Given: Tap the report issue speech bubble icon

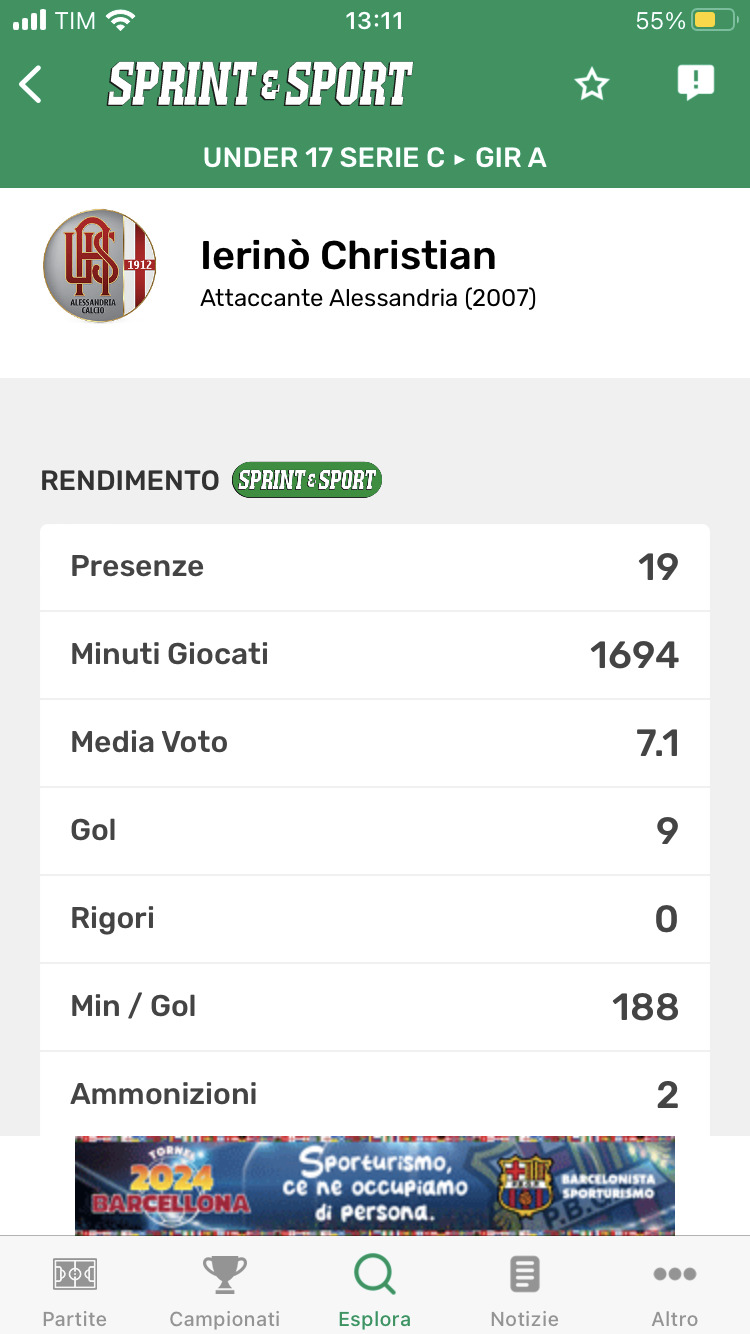Looking at the screenshot, I should (x=695, y=83).
